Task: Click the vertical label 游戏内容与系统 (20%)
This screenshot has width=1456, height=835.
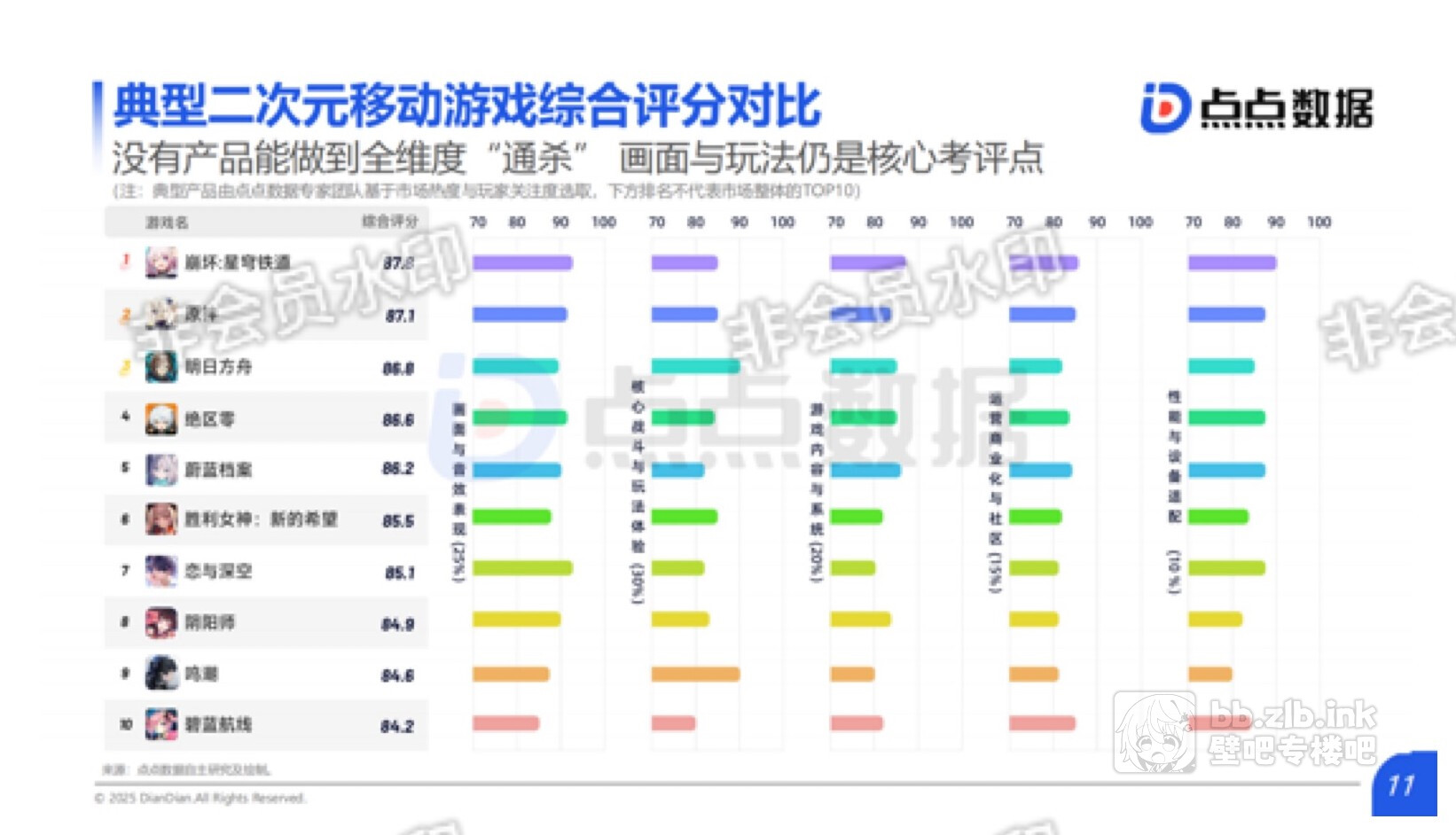Action: point(817,493)
